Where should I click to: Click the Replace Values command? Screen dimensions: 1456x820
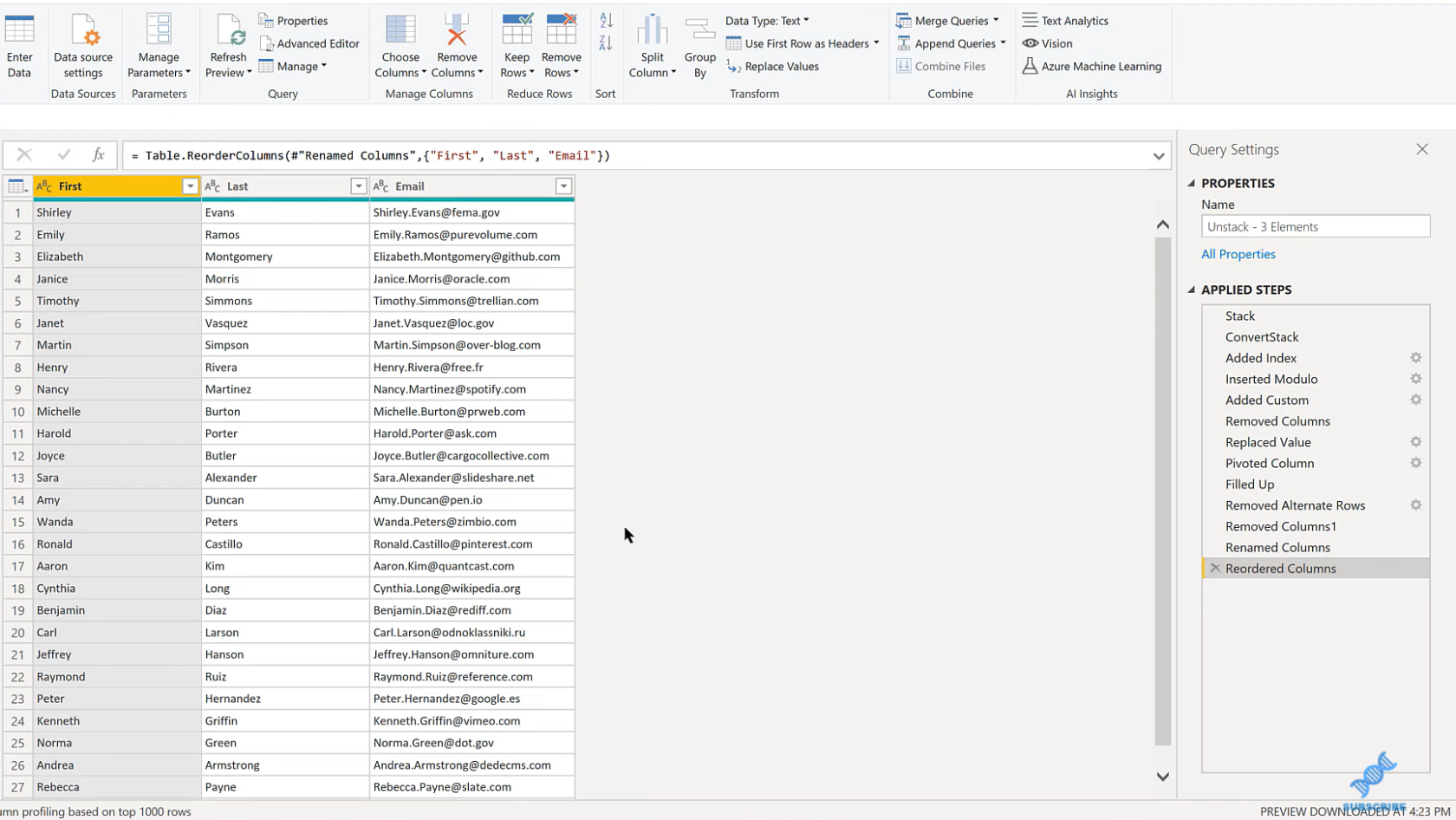(x=772, y=66)
